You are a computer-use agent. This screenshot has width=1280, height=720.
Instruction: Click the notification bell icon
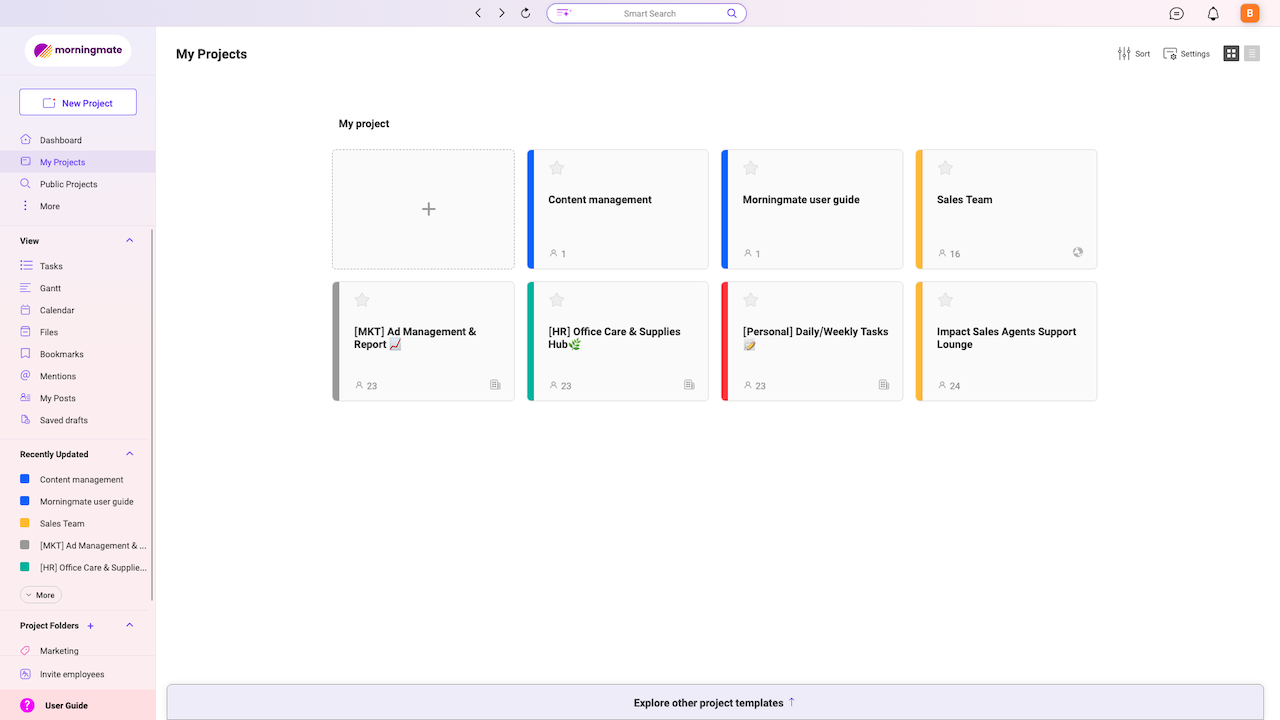(x=1213, y=13)
